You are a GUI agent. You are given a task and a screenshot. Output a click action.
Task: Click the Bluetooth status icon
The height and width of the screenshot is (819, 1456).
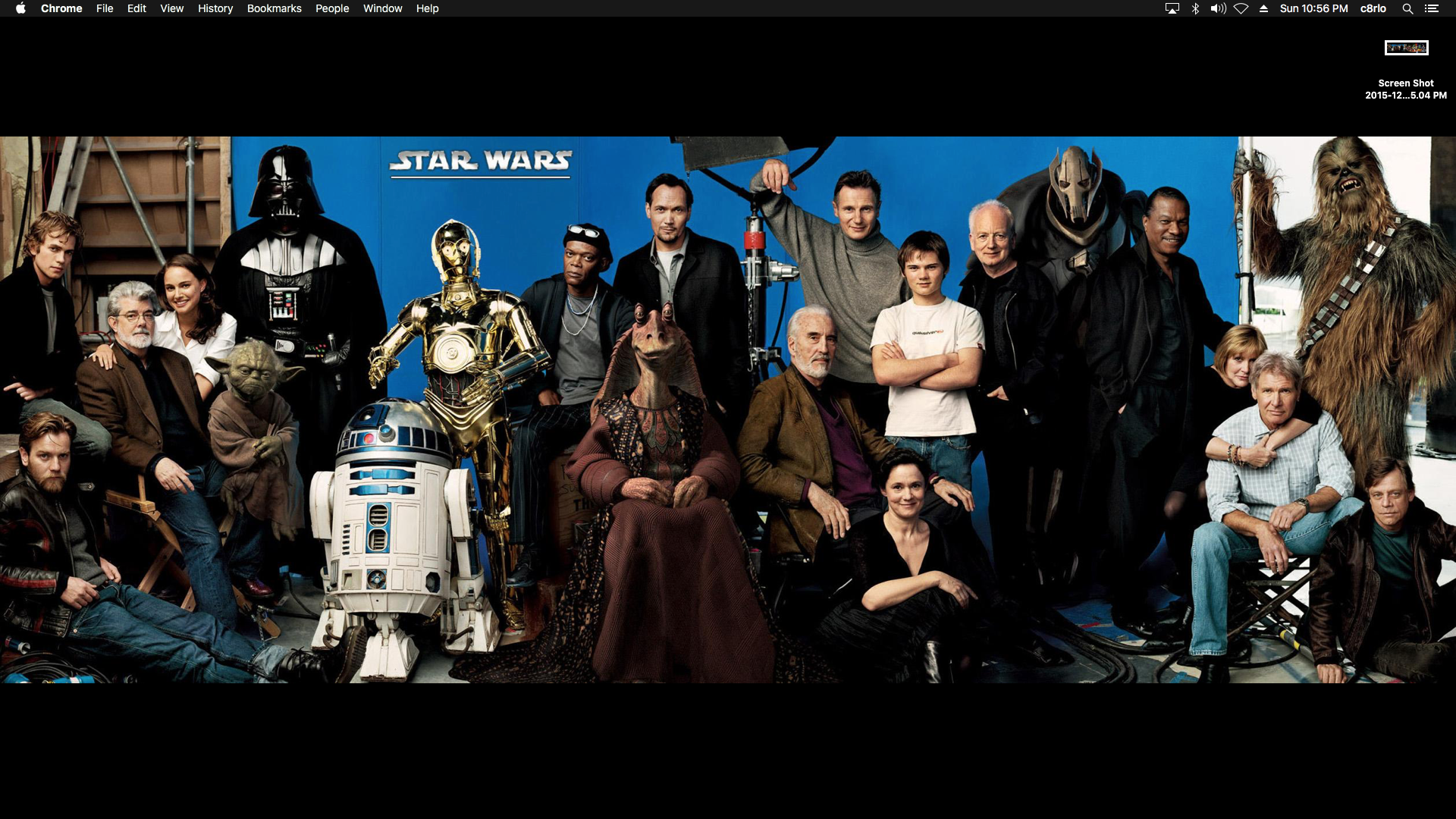pyautogui.click(x=1196, y=8)
